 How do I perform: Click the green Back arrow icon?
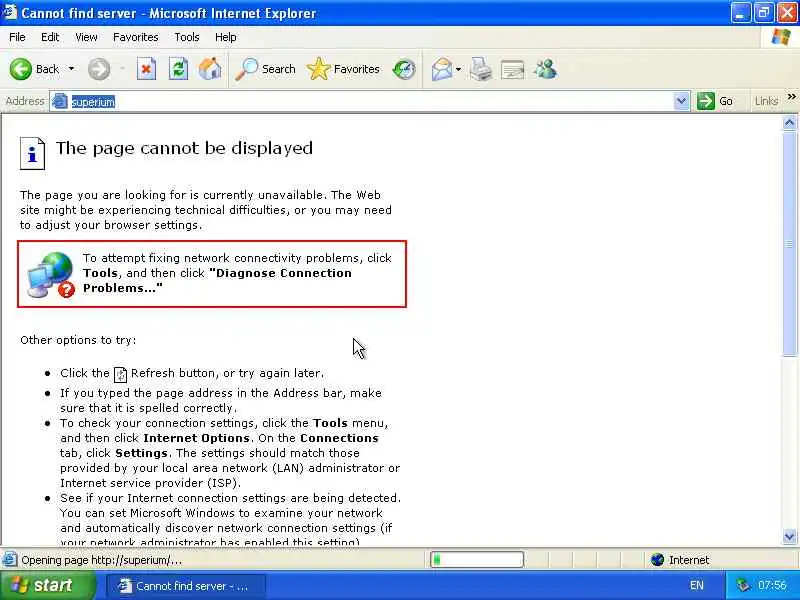[x=20, y=69]
